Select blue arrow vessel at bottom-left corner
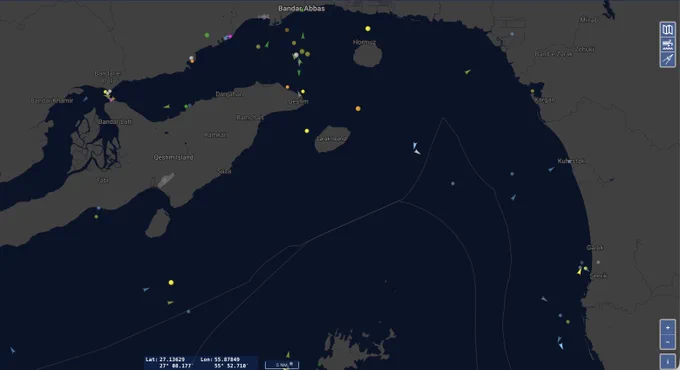680x370 pixels. pos(12,350)
